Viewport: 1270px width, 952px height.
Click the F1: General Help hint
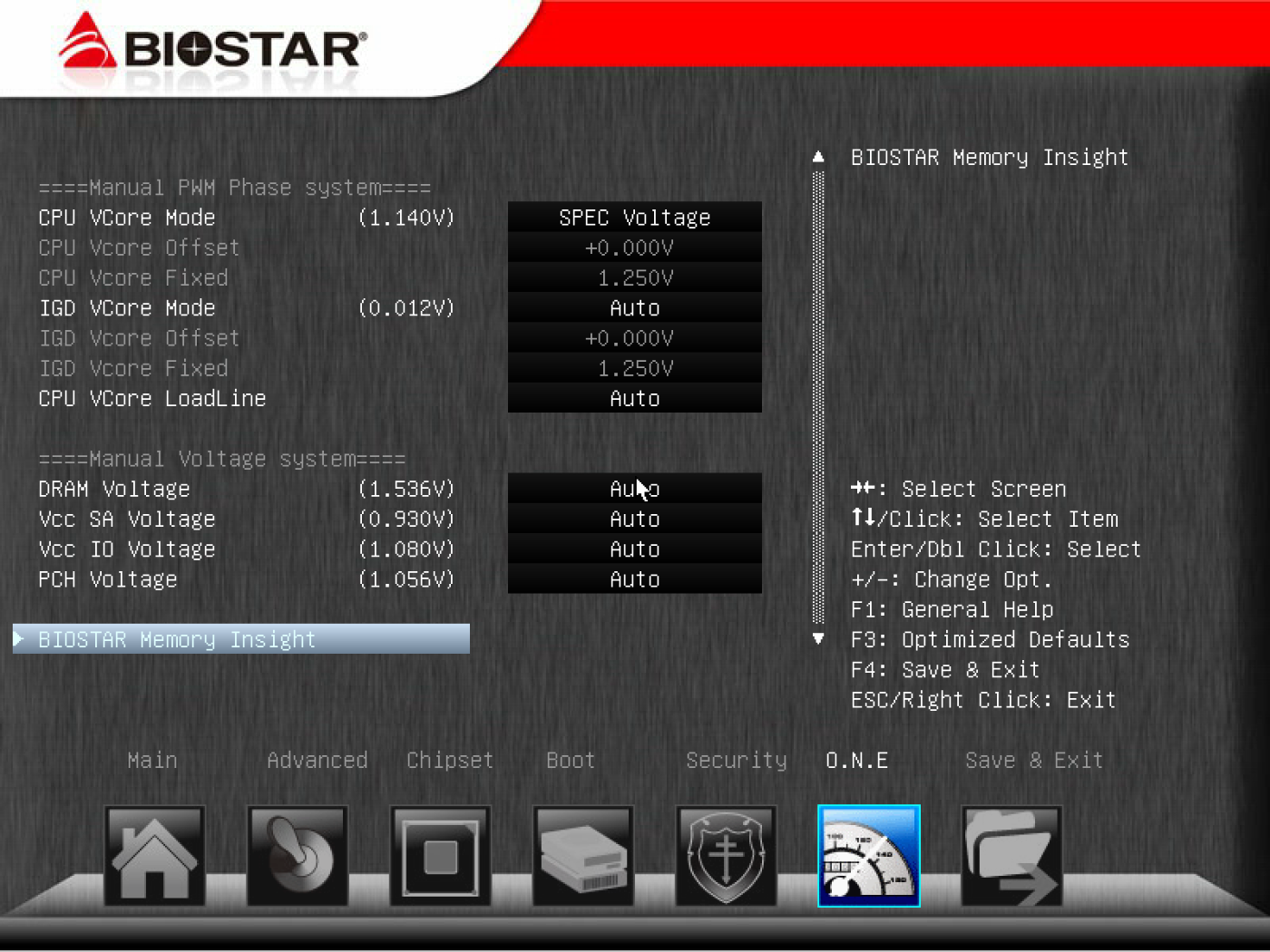[952, 609]
